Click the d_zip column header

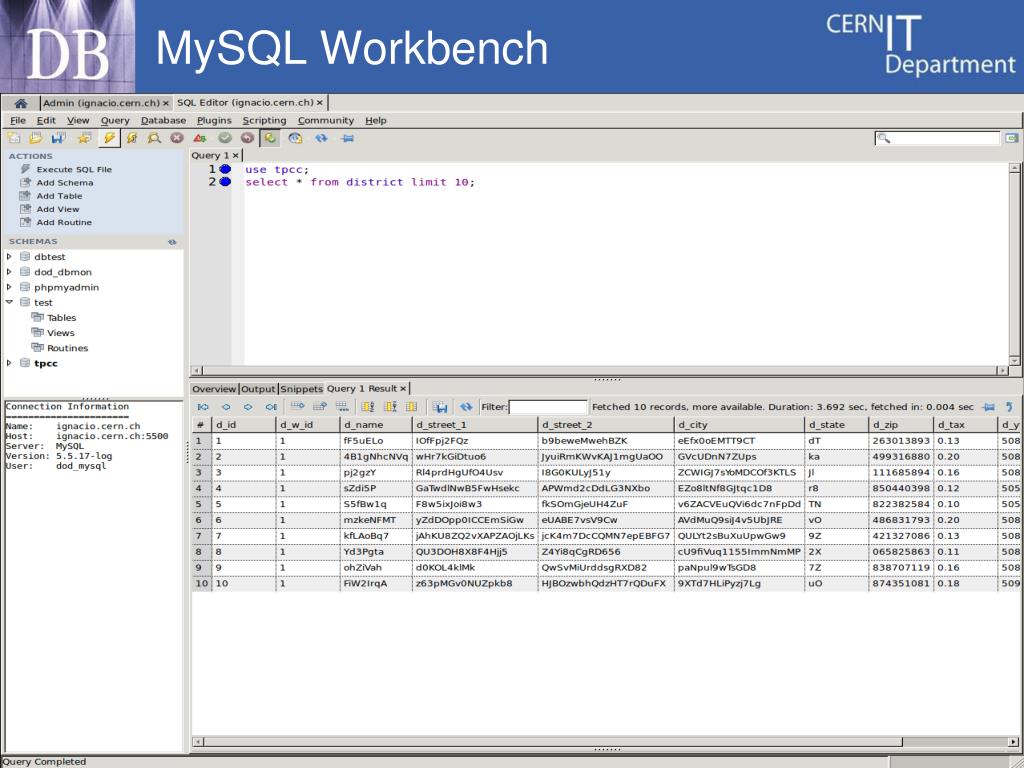point(901,424)
